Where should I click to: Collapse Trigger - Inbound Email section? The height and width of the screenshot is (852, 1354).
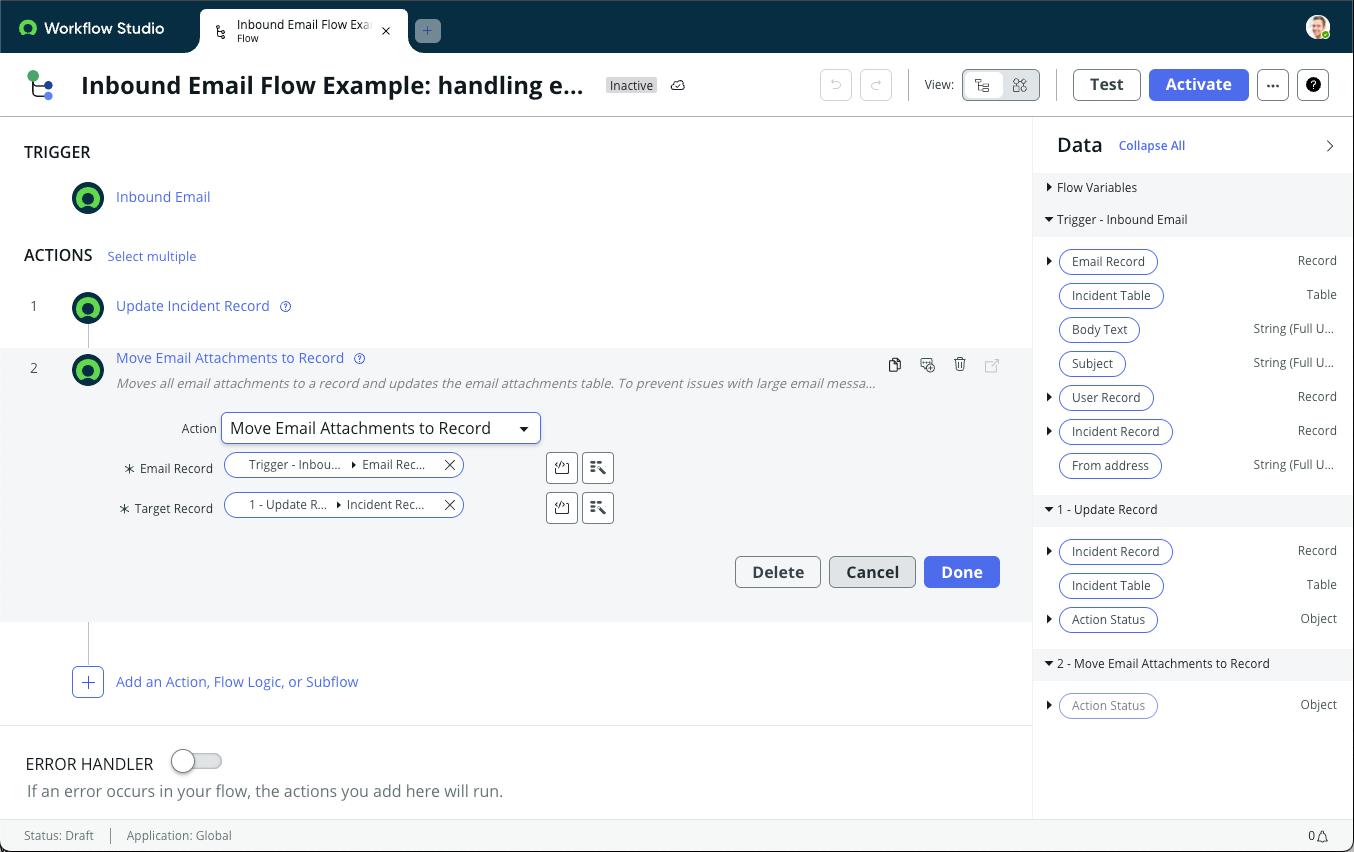tap(1049, 220)
